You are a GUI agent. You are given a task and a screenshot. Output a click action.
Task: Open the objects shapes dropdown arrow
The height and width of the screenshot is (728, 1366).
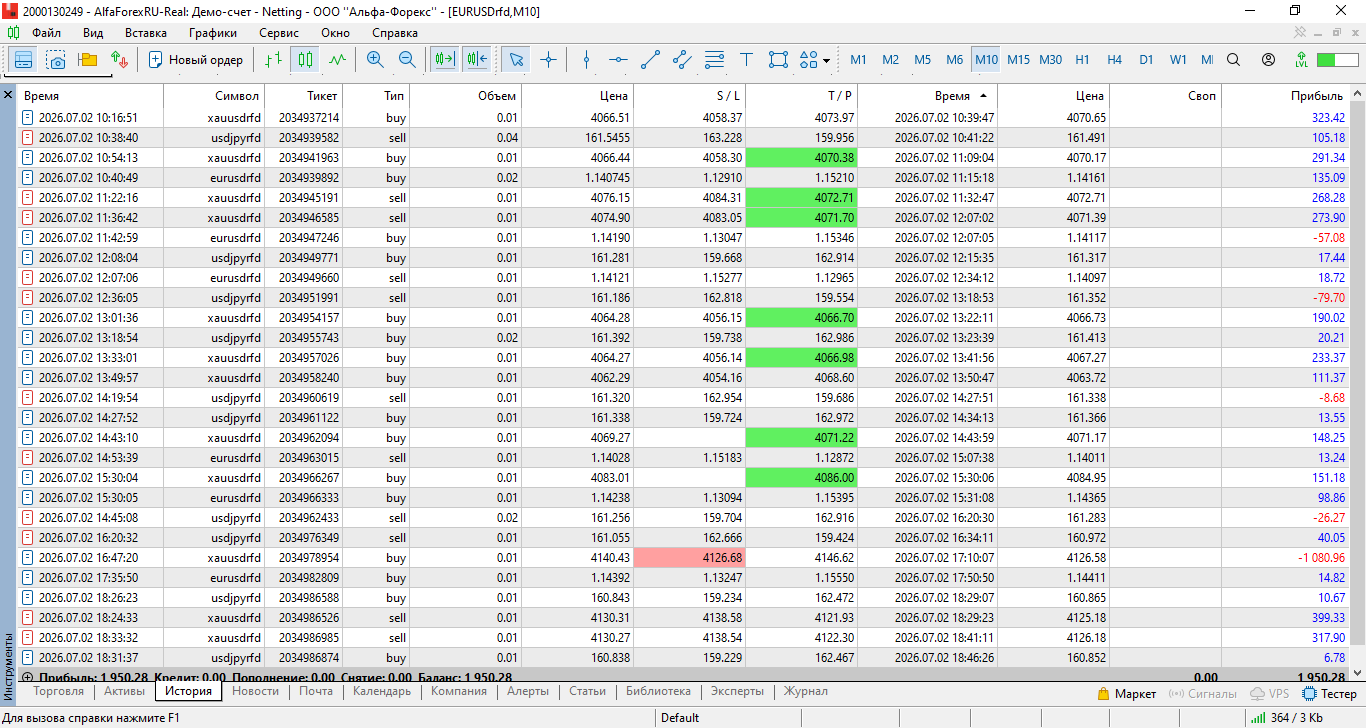click(826, 61)
